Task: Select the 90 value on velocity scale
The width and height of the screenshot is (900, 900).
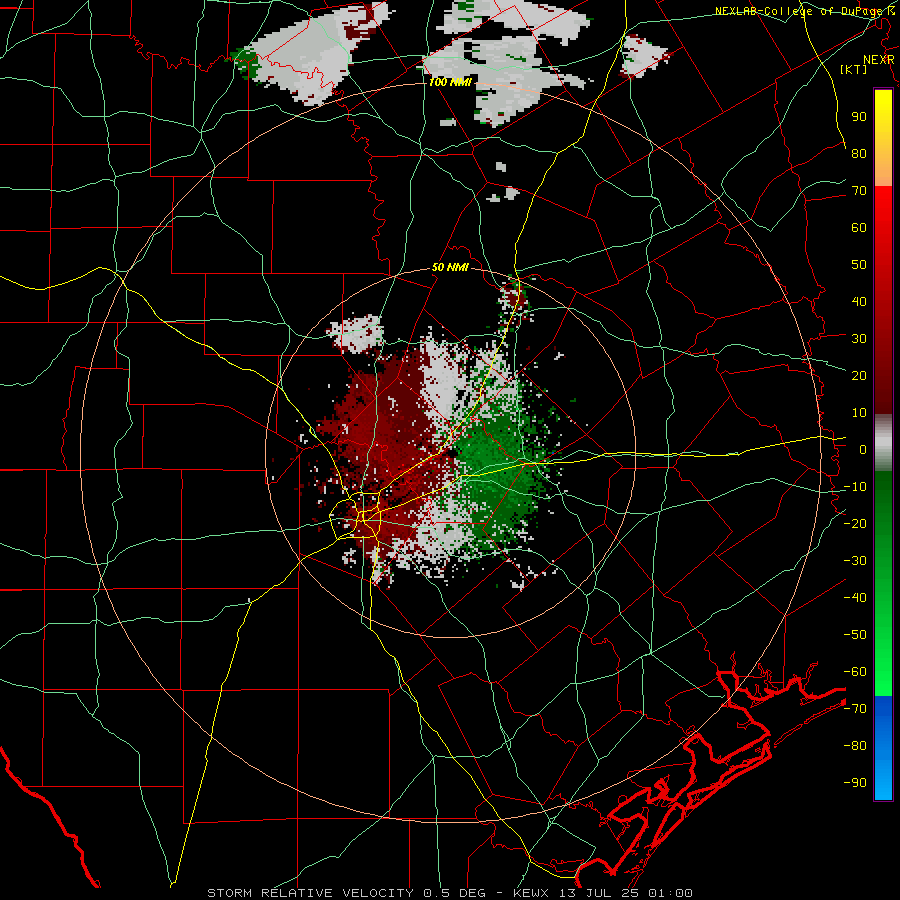Action: (x=859, y=117)
